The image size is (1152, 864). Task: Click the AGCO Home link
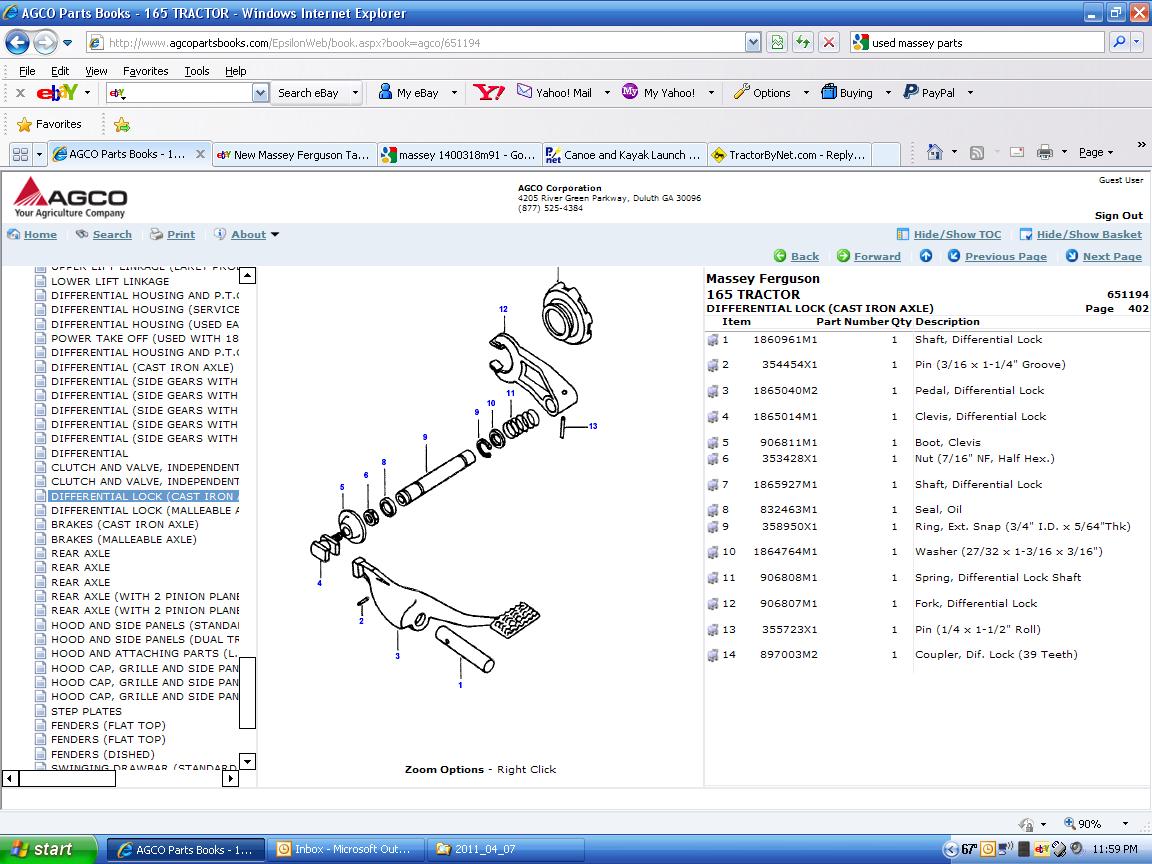[x=40, y=234]
